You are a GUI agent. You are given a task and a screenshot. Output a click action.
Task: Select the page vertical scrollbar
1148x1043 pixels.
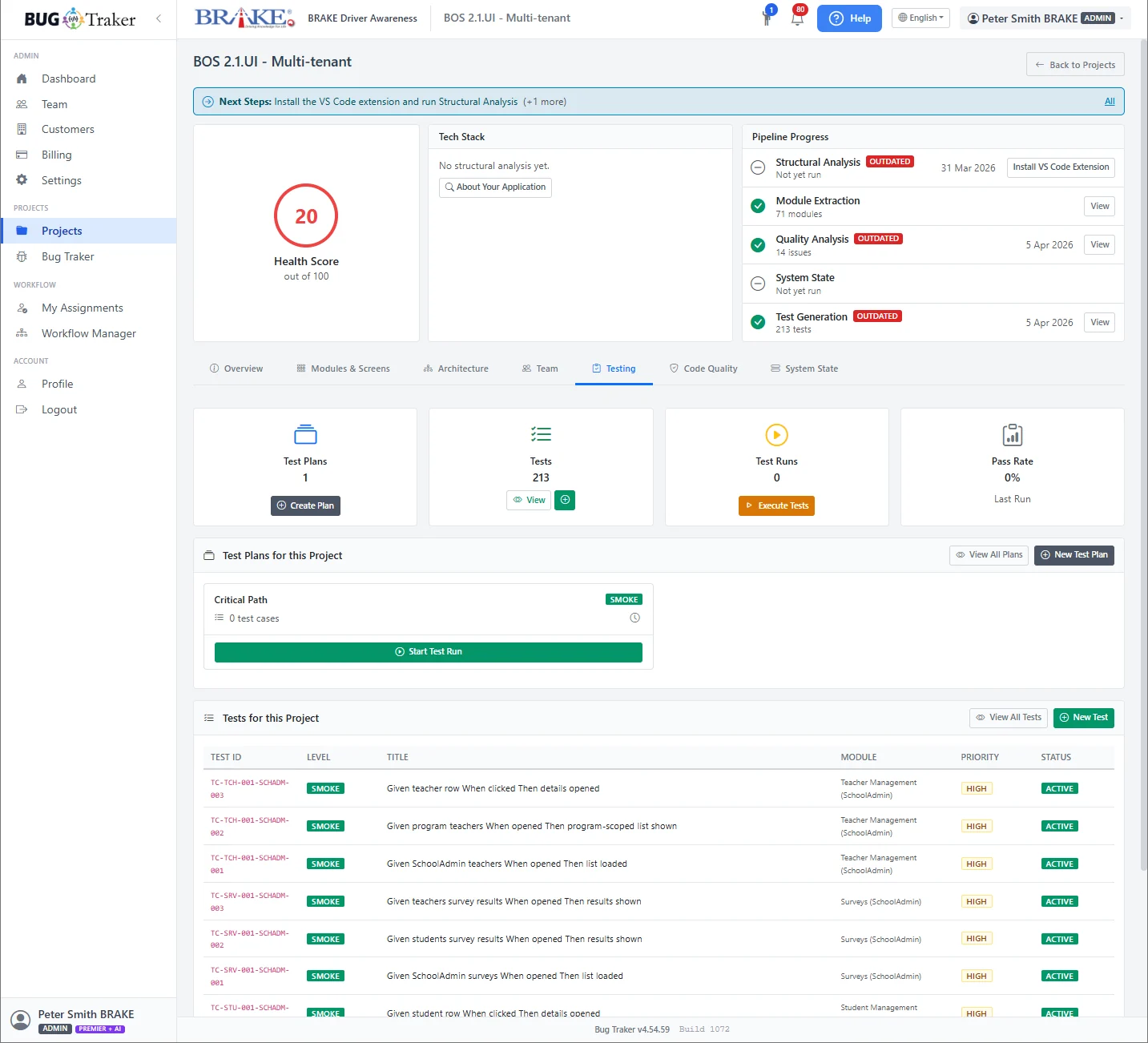pos(1143,457)
